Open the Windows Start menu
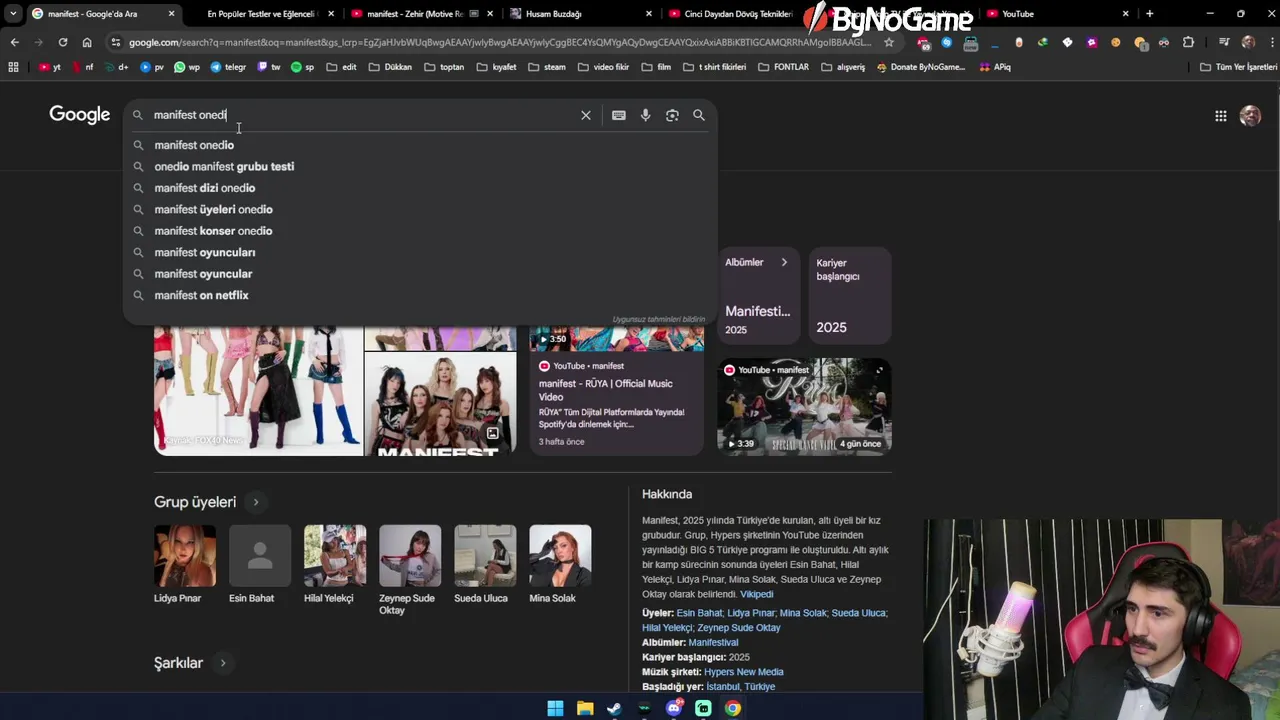The width and height of the screenshot is (1280, 720). tap(555, 708)
